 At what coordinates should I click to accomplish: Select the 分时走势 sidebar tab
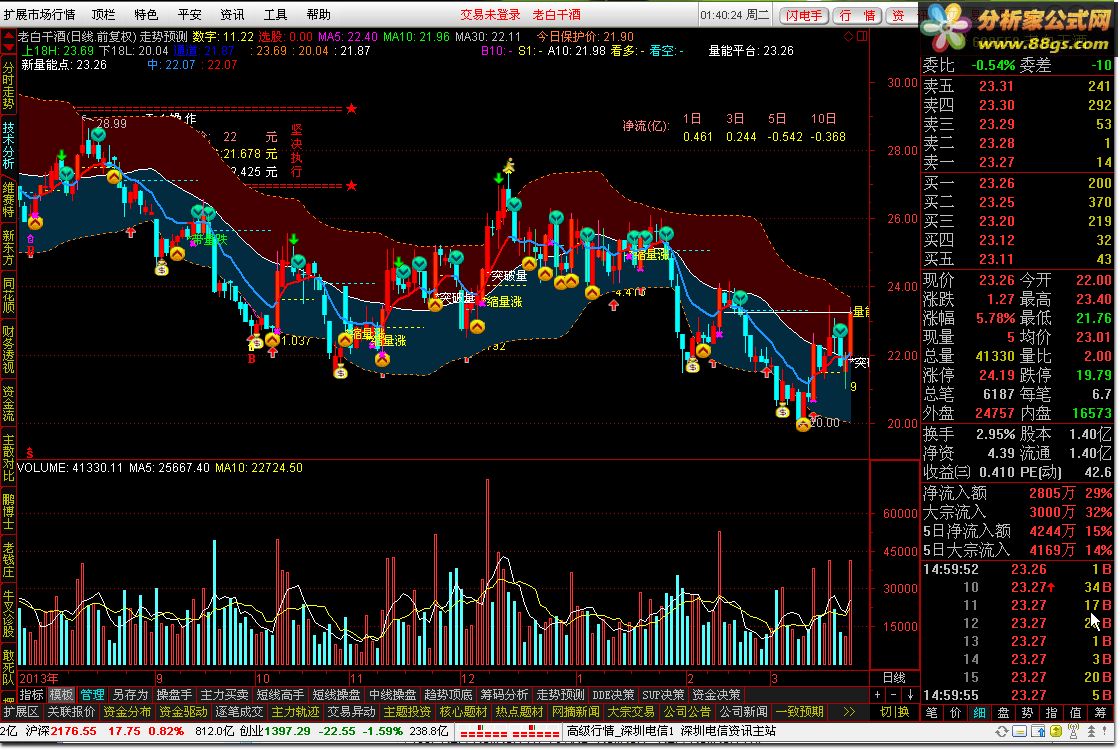point(8,86)
